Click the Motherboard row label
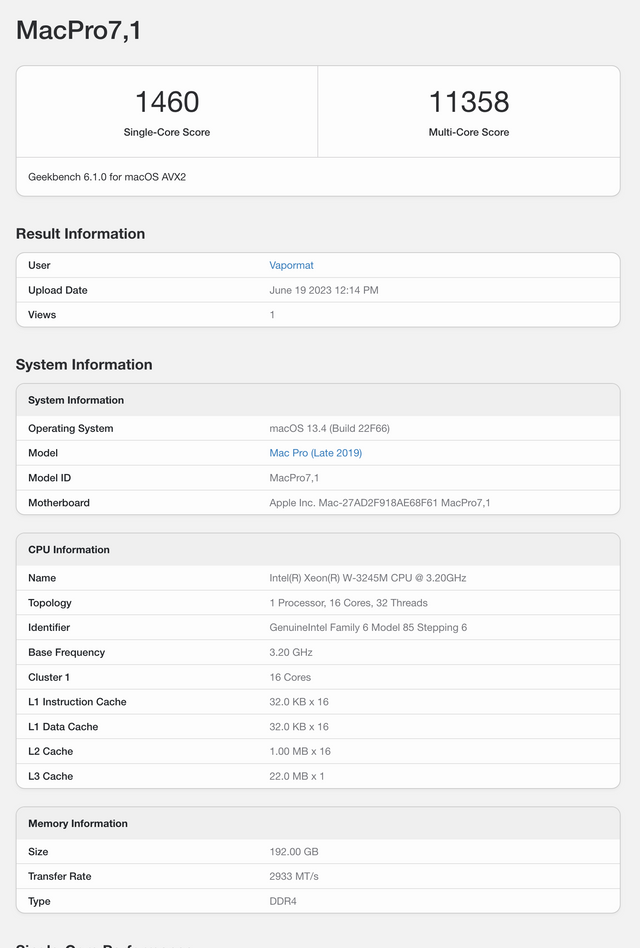Image resolution: width=640 pixels, height=948 pixels. [59, 503]
